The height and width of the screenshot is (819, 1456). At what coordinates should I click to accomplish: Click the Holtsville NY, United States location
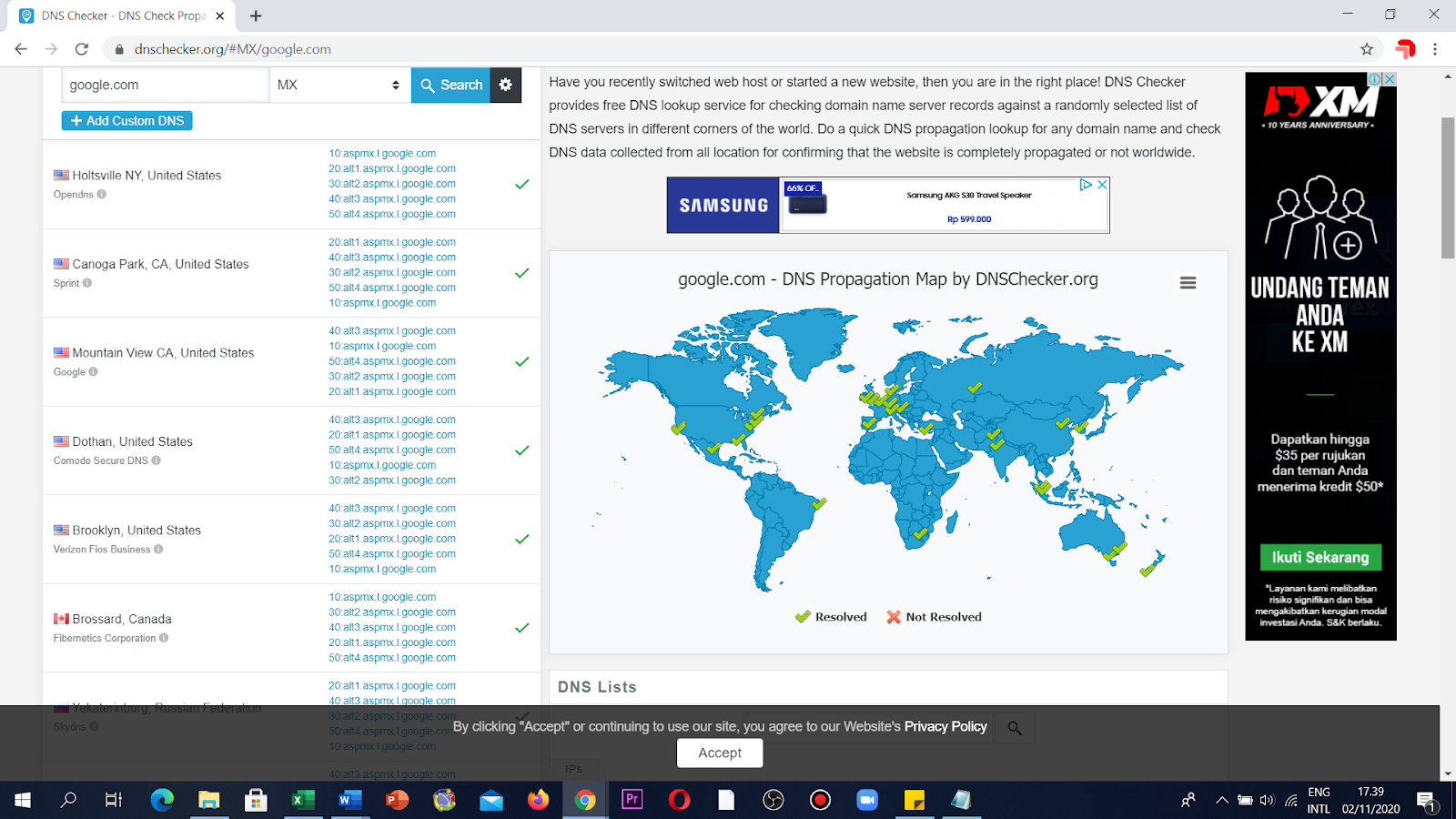coord(147,176)
